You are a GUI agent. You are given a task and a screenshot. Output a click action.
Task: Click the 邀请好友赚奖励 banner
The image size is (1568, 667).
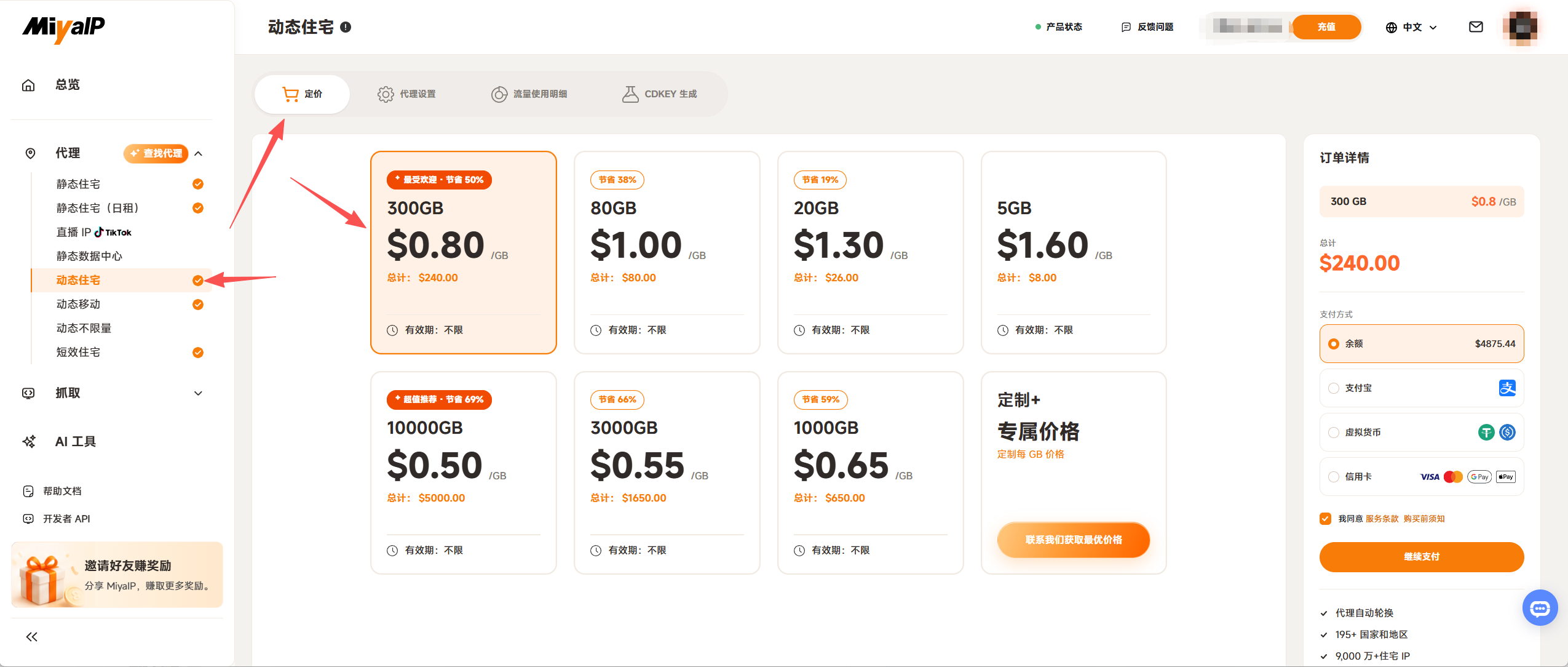[x=117, y=575]
